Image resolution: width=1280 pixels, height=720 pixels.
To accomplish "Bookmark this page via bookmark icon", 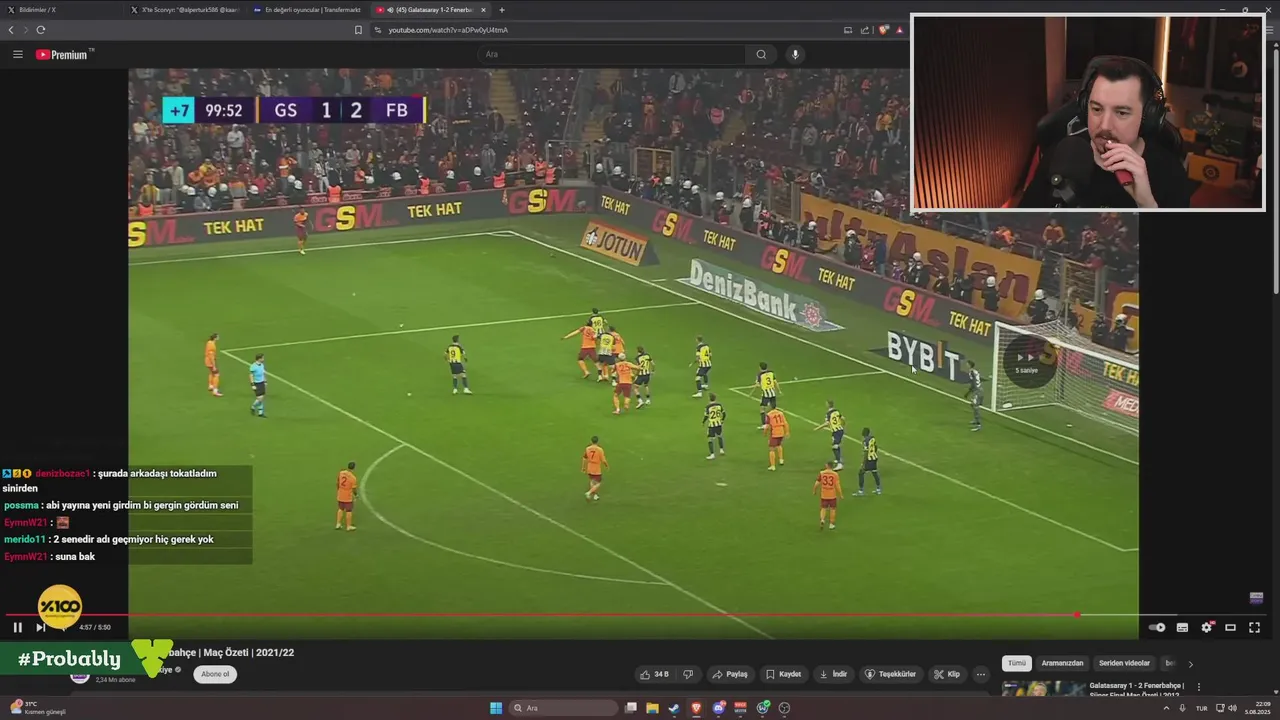I will (358, 30).
